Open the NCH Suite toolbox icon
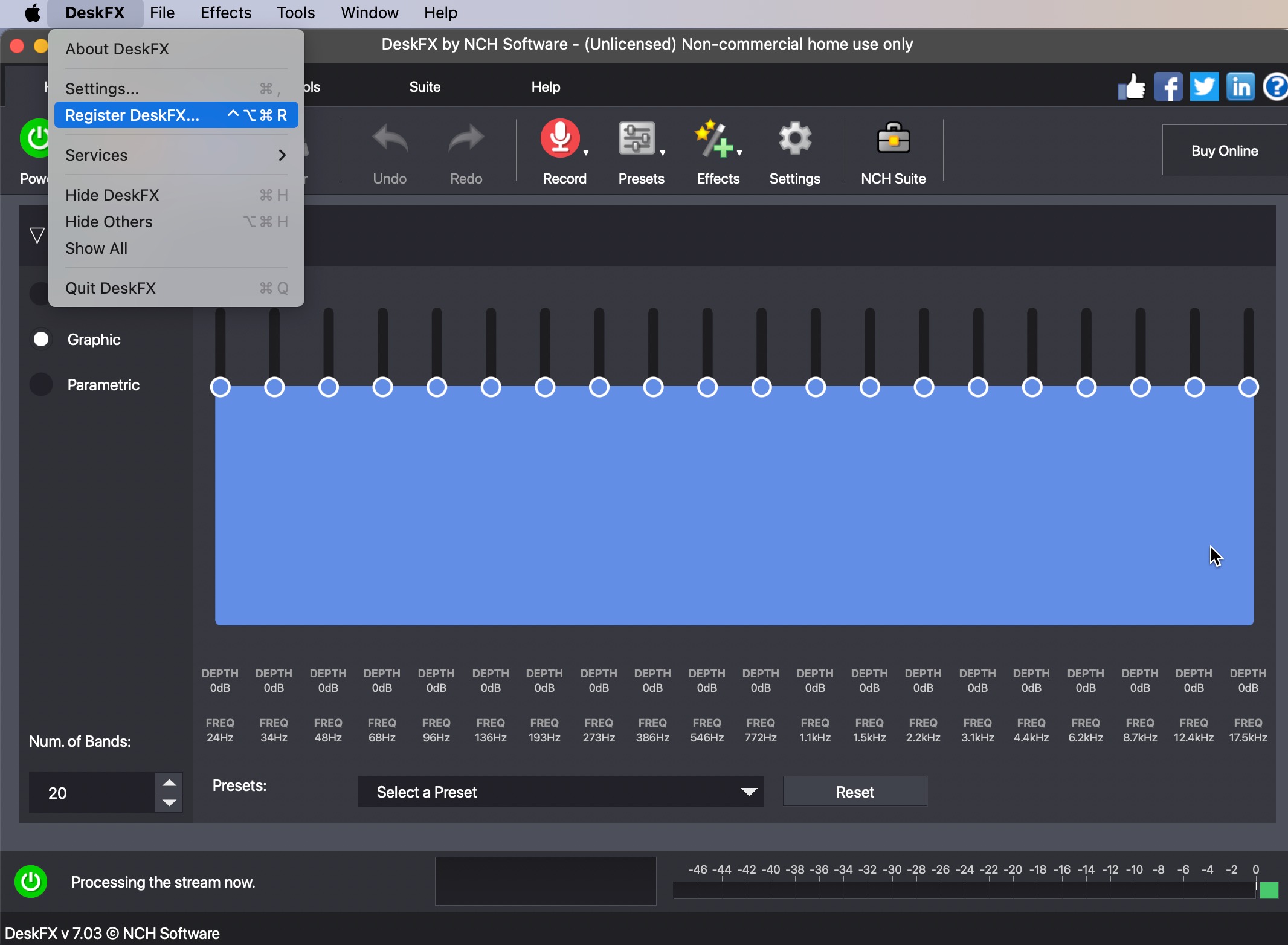 [x=893, y=140]
